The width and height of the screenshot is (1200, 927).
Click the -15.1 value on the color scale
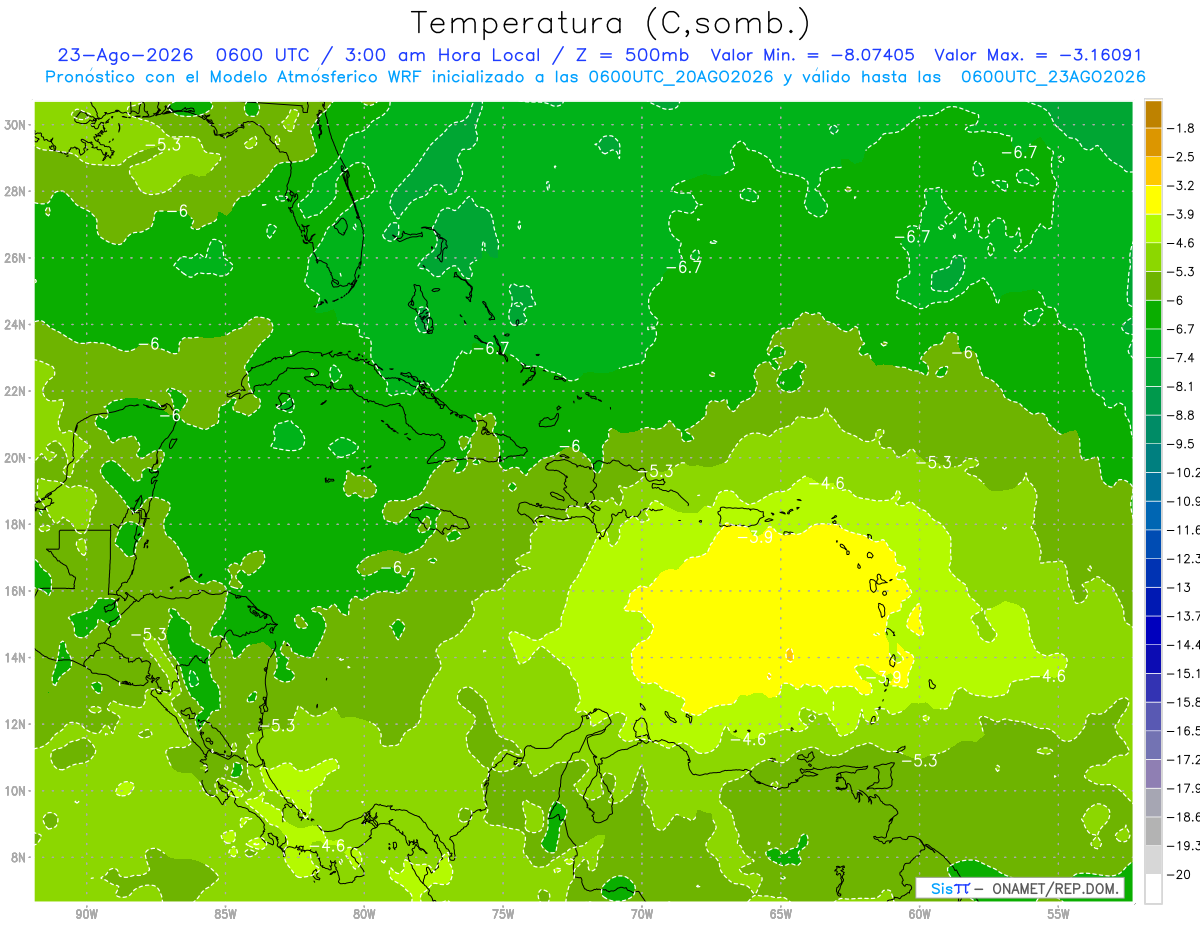pos(1185,674)
